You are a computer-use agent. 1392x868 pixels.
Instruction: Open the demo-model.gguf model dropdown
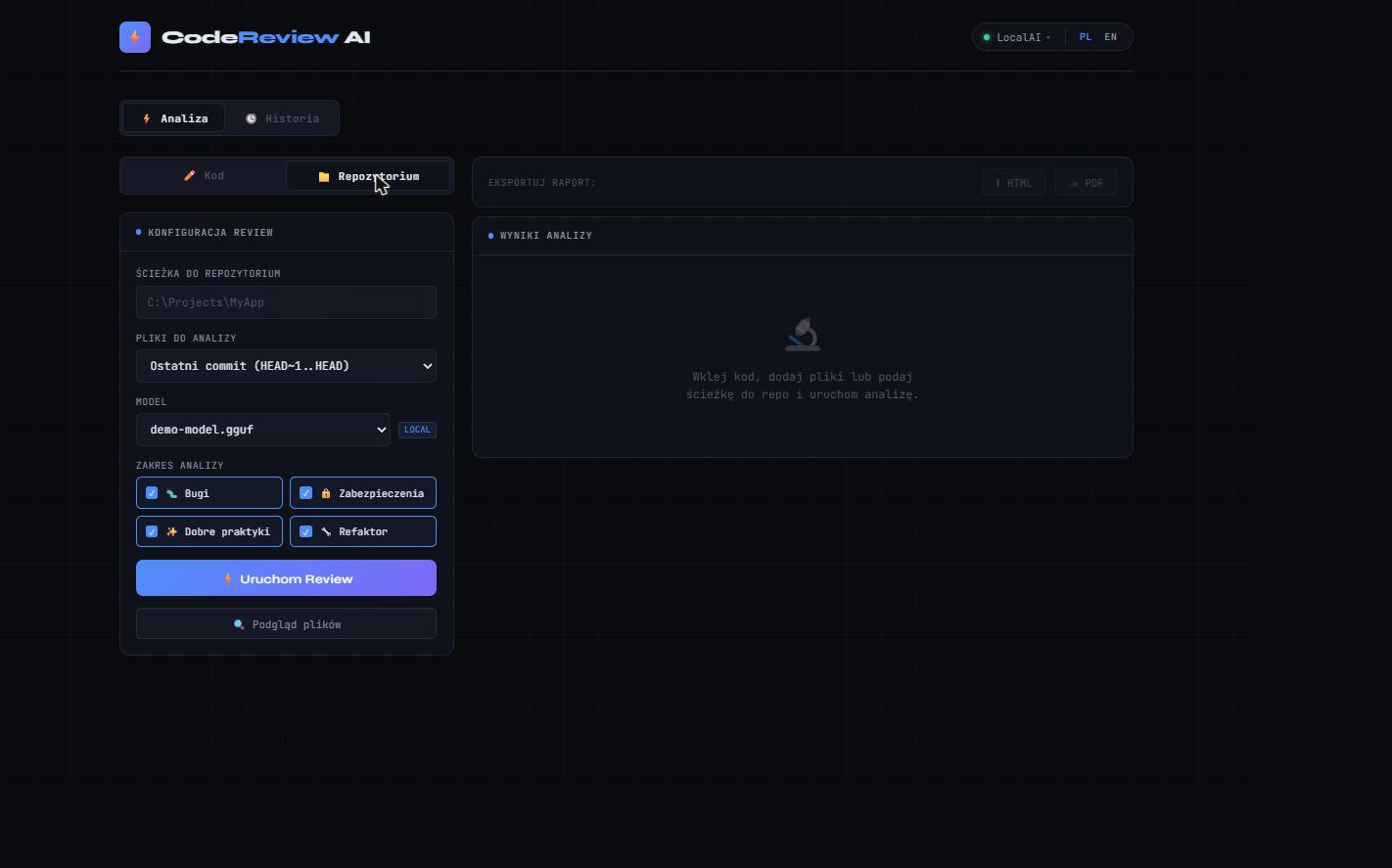click(x=262, y=430)
